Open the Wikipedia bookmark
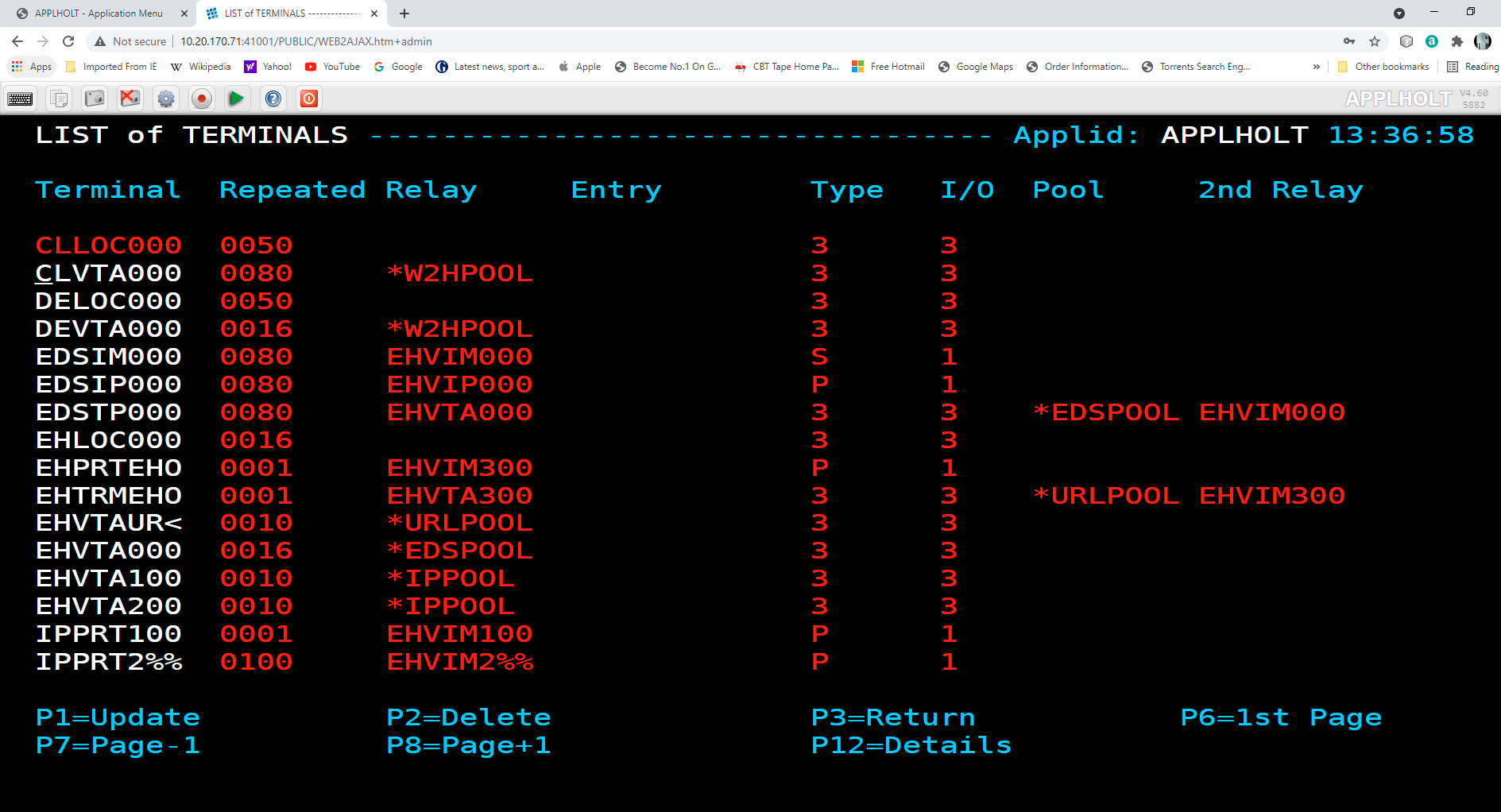This screenshot has height=812, width=1501. 201,67
